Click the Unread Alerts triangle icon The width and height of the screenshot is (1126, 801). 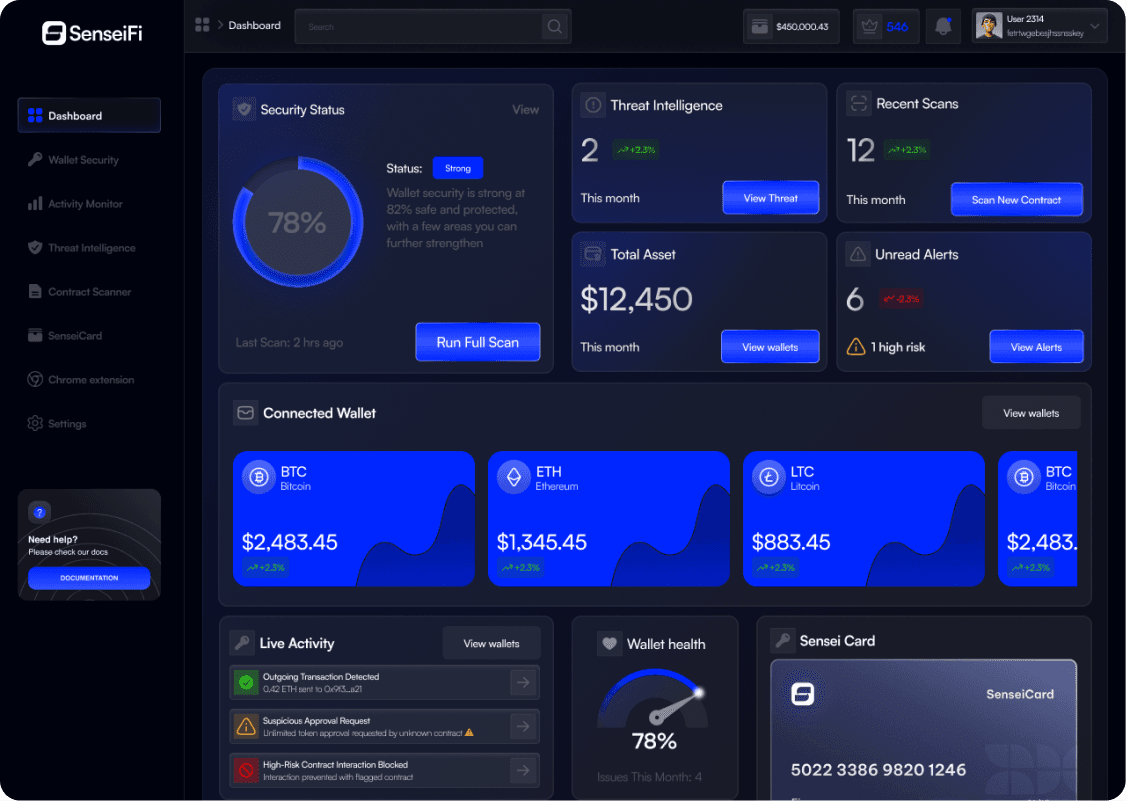(x=857, y=254)
